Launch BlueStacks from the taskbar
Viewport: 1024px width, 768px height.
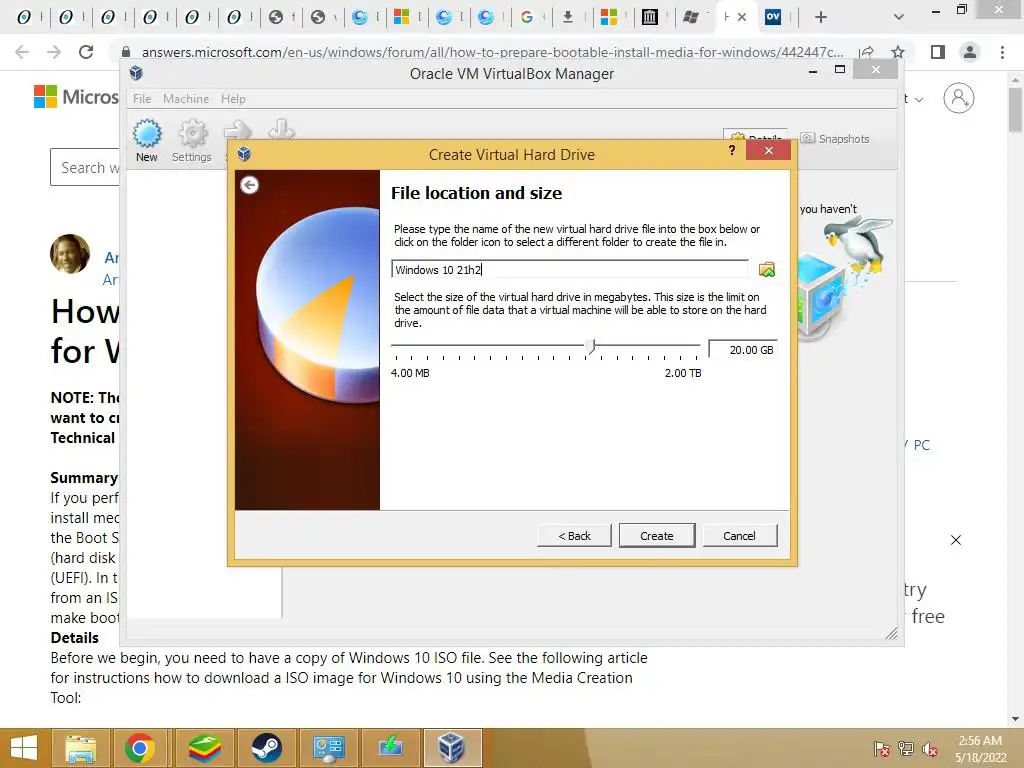pyautogui.click(x=204, y=748)
